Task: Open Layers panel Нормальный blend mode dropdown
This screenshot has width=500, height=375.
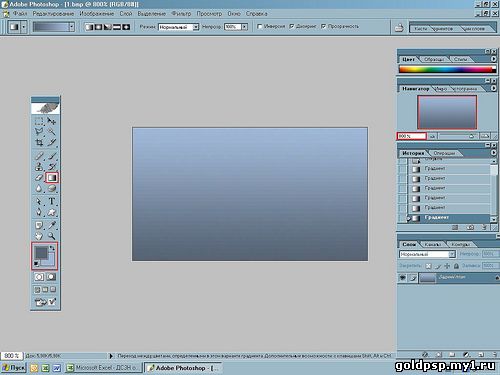Action: [x=452, y=254]
